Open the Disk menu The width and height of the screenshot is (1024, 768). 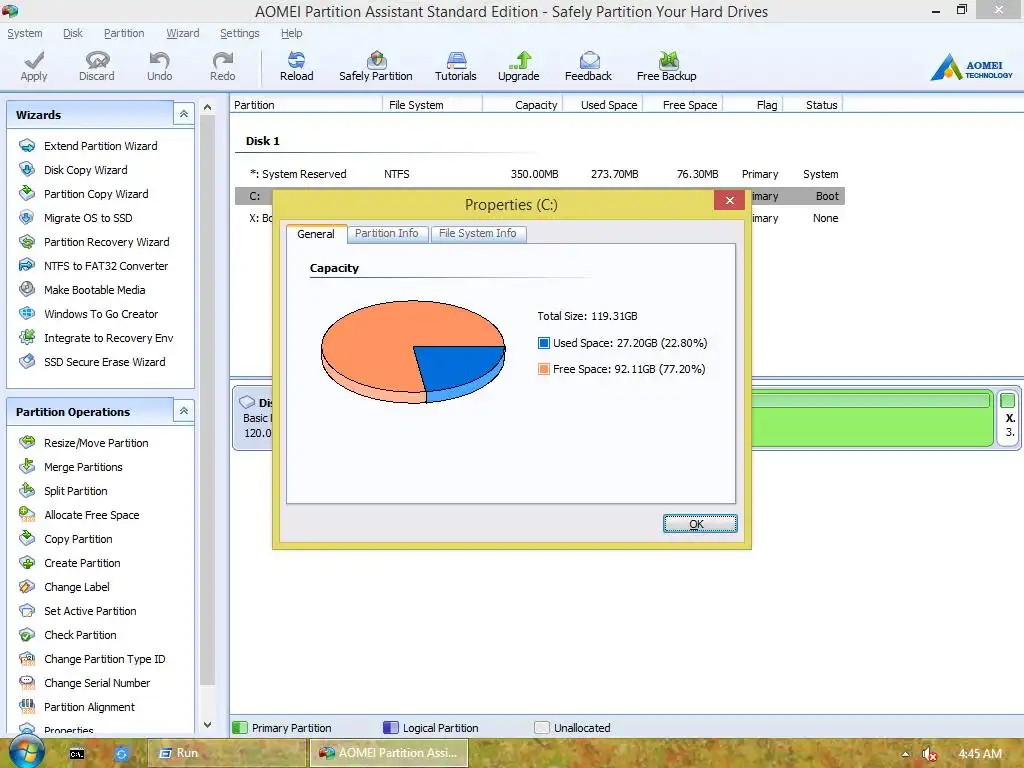point(72,33)
